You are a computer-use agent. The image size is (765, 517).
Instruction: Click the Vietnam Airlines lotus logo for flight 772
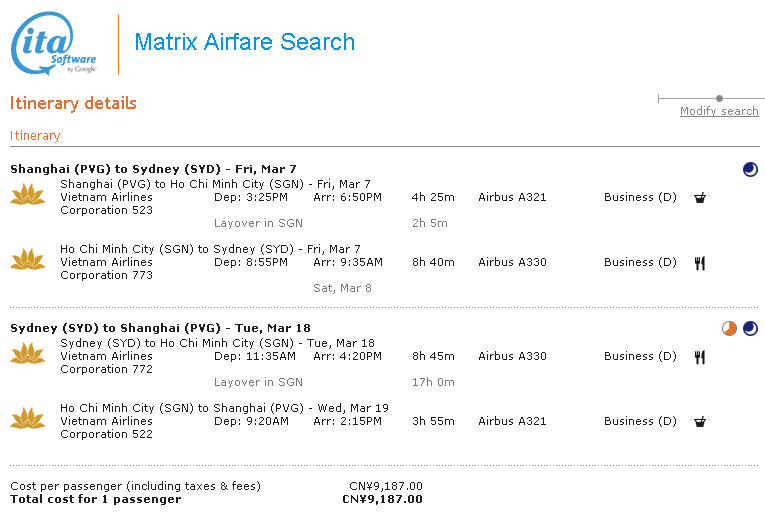28,353
